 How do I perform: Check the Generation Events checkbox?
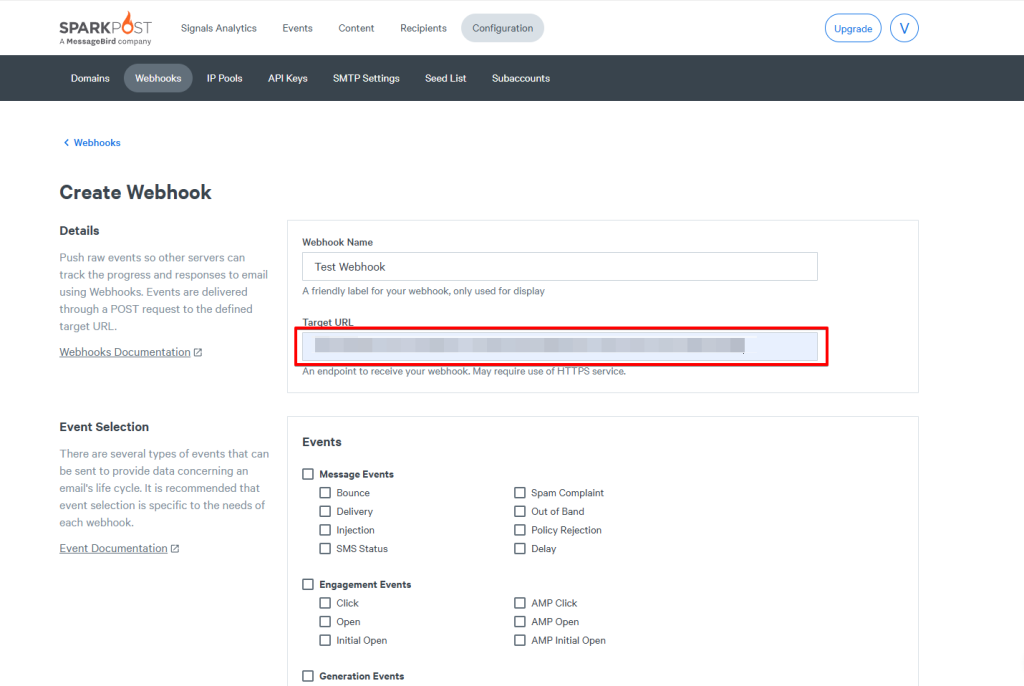coord(307,676)
